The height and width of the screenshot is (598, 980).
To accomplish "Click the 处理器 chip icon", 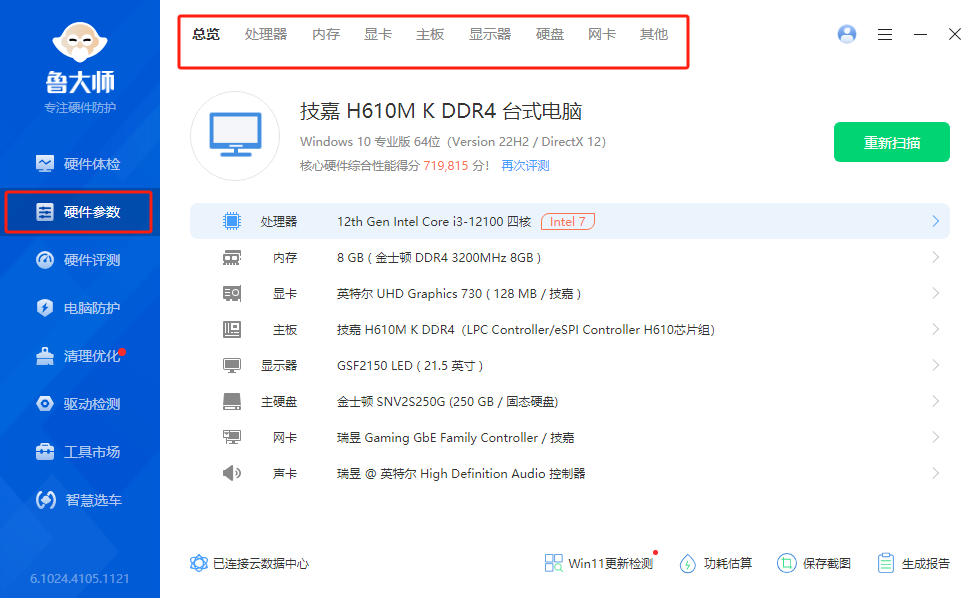I will coord(232,221).
